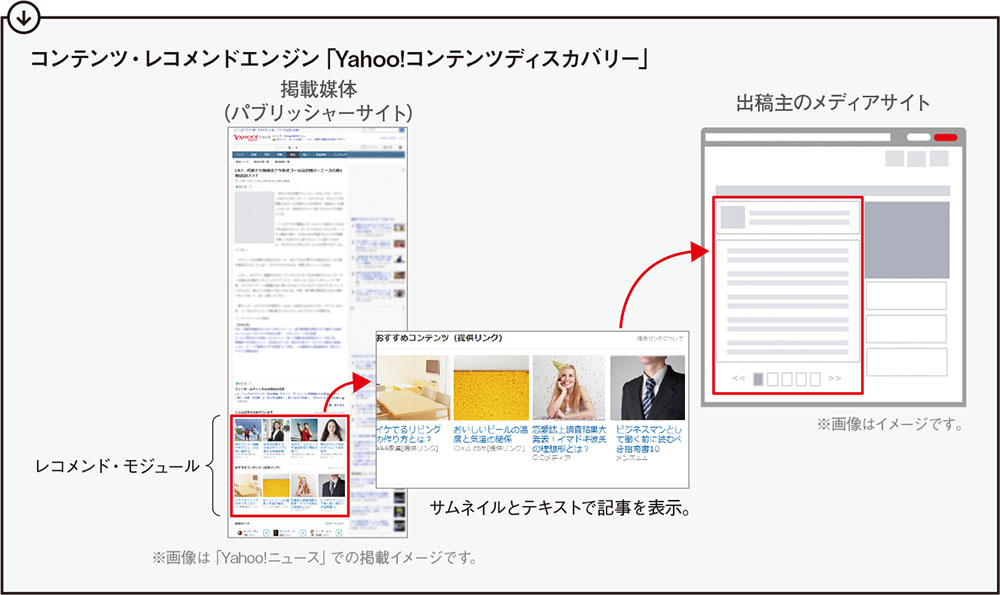
Task: Open the enlarged beer foam thumbnail
Action: tap(491, 388)
